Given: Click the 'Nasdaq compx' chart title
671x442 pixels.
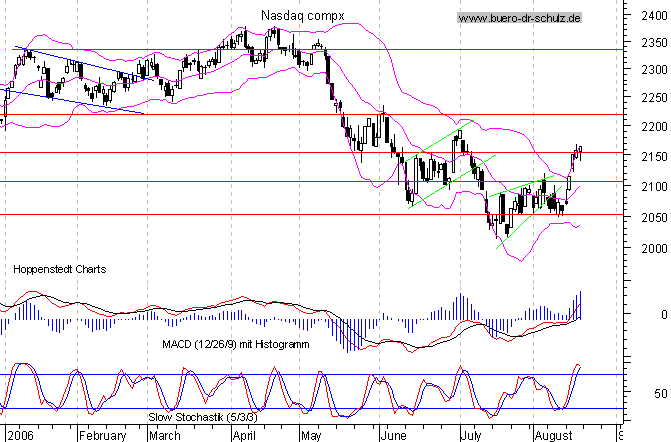Looking at the screenshot, I should [x=303, y=16].
